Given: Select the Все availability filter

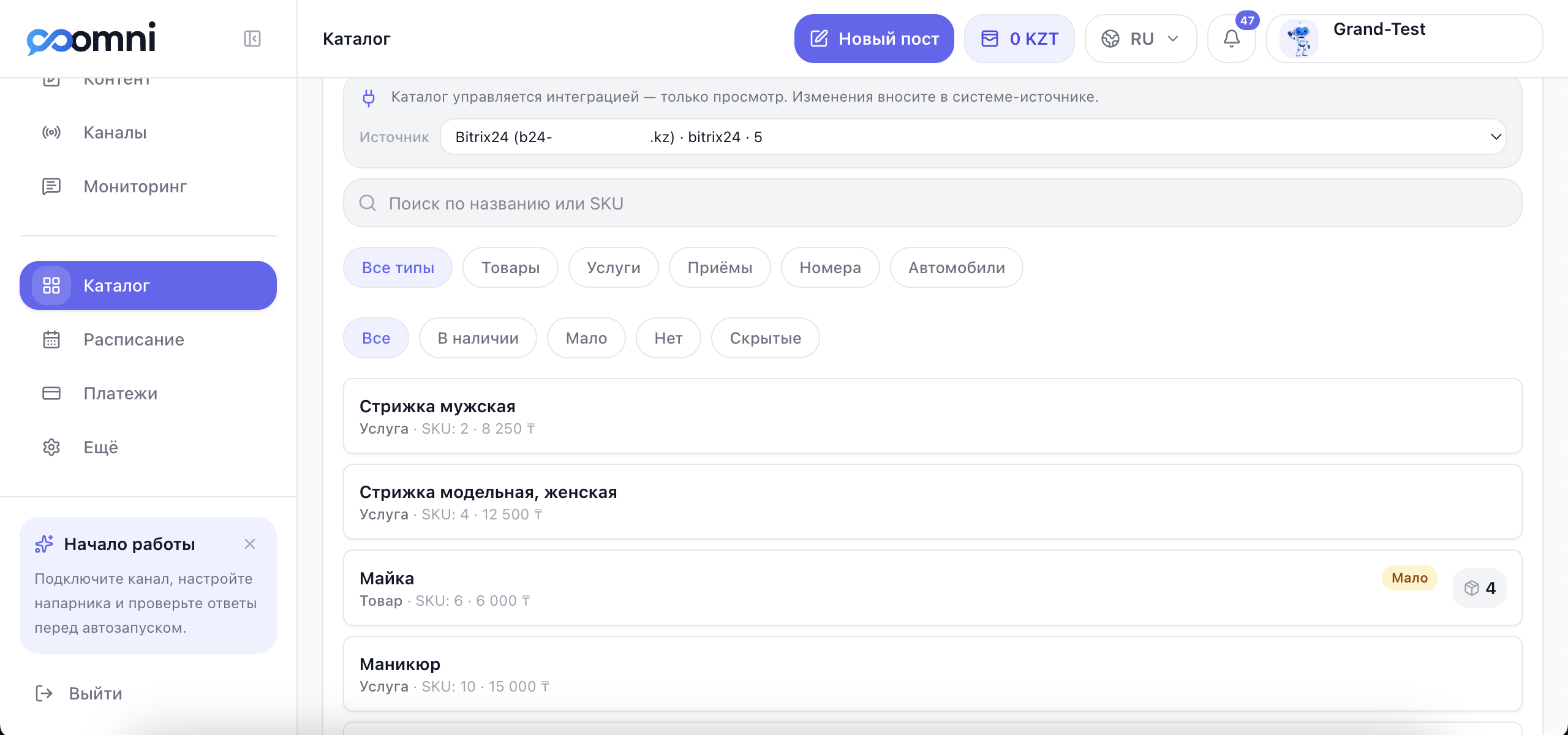Looking at the screenshot, I should [x=376, y=338].
